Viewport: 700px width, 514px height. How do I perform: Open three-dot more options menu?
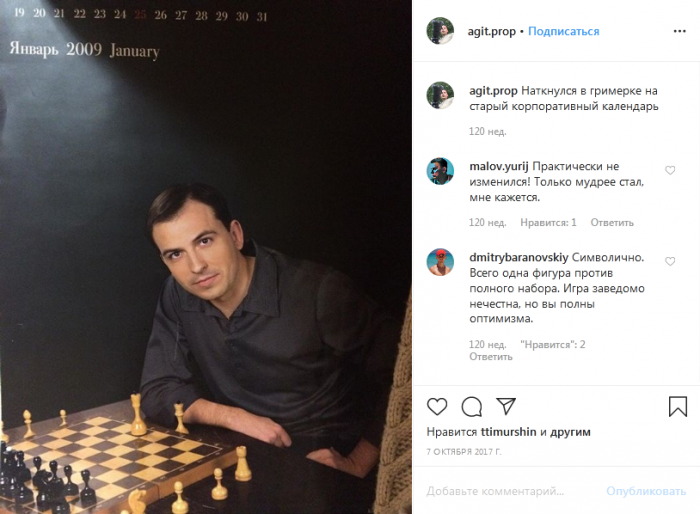click(x=679, y=31)
